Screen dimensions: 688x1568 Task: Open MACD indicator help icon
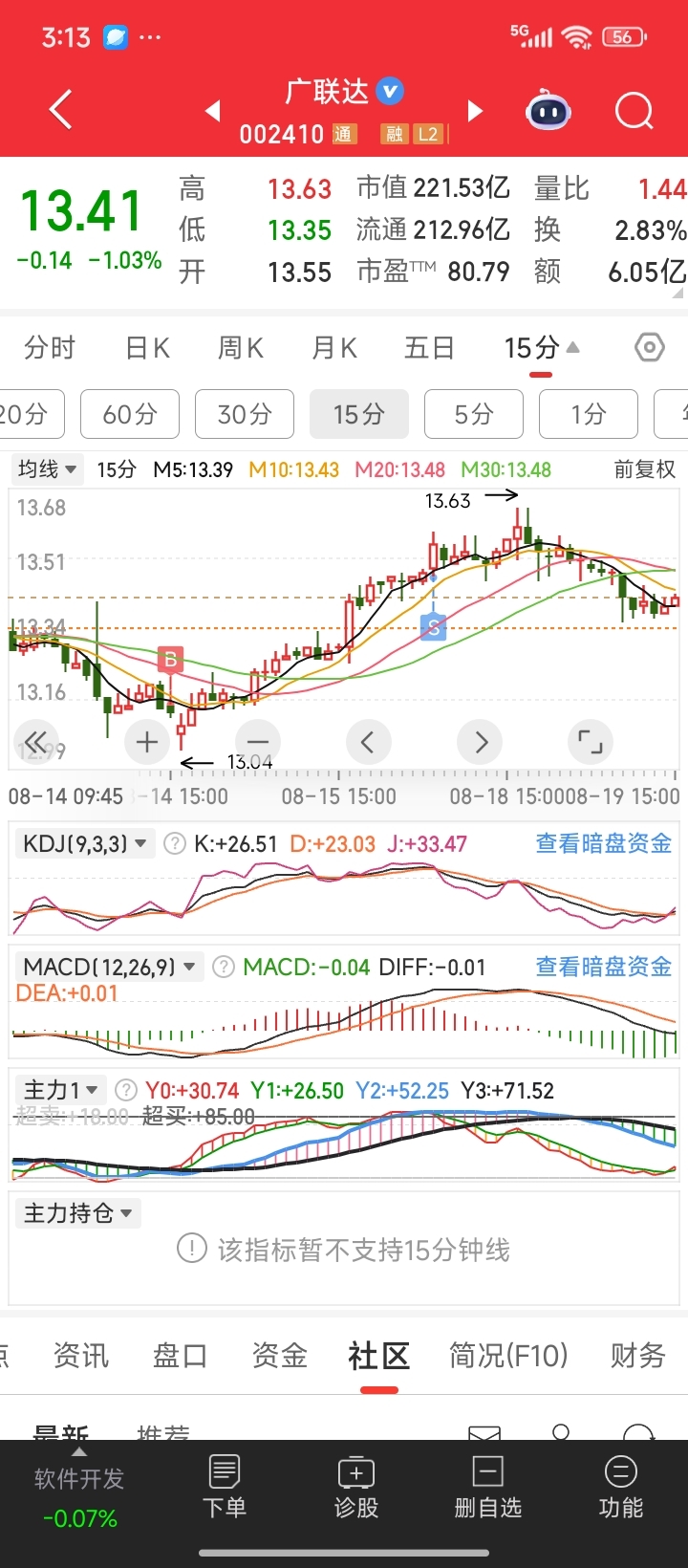tap(223, 968)
